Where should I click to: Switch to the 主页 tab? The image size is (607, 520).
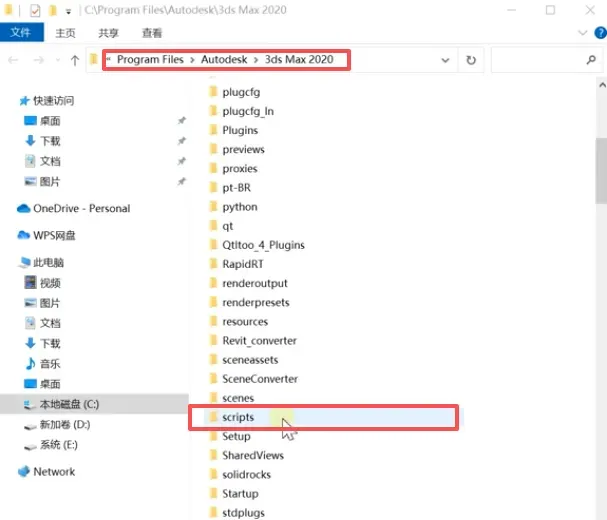(65, 33)
